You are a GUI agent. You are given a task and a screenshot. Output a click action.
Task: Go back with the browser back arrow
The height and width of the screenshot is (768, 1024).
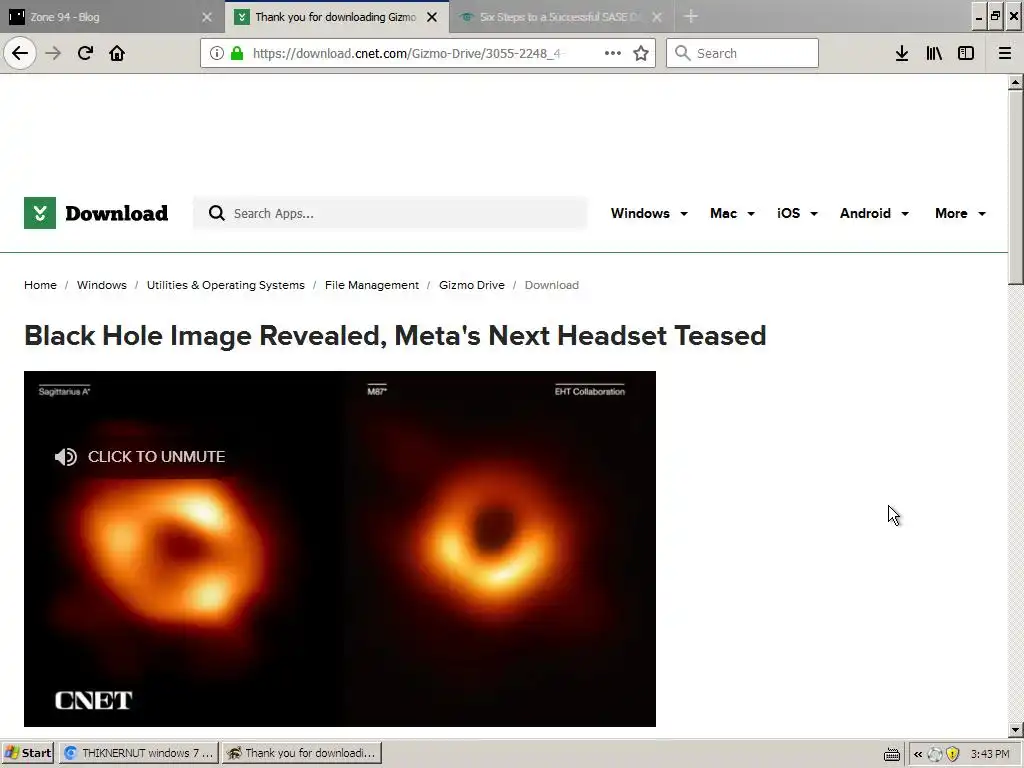tap(20, 53)
